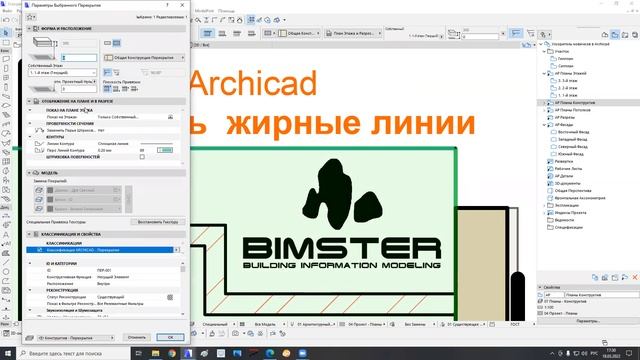The image size is (640, 360).
Task: Toggle the top surface override button
Action: [x=39, y=190]
